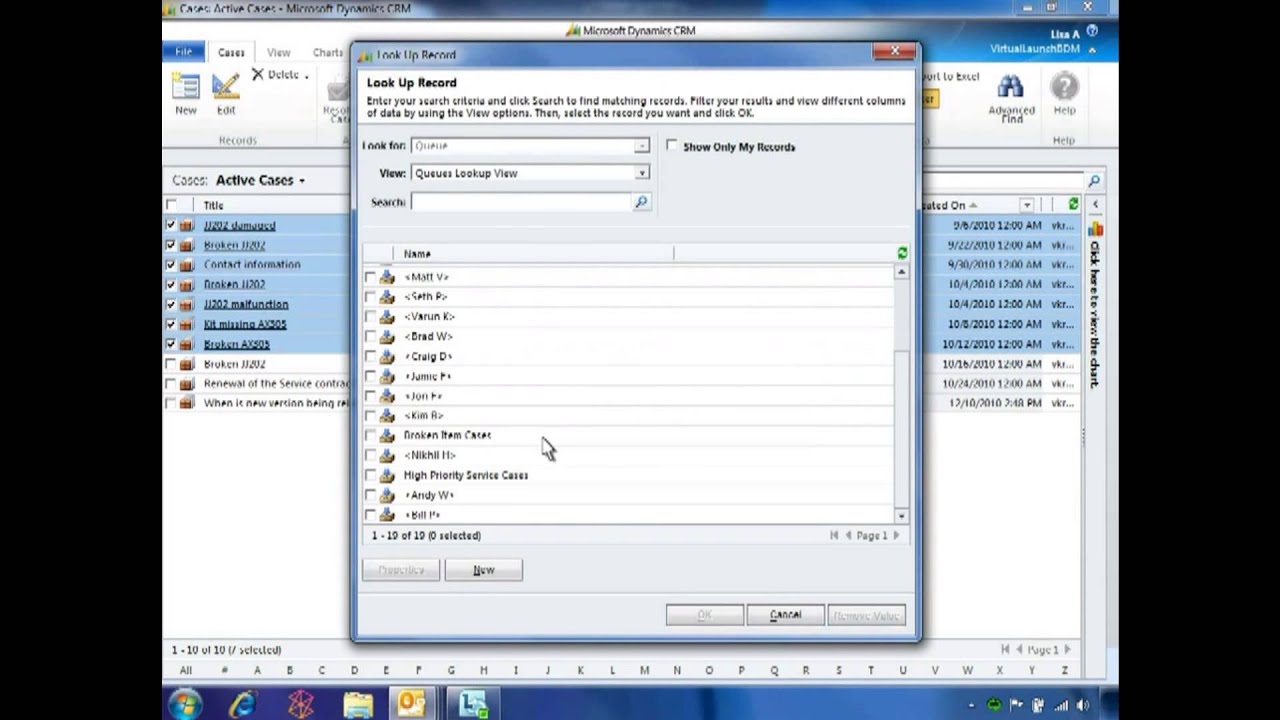This screenshot has height=720, width=1280.
Task: Collapse the ribbon with arrow under Lisa A
Action: tap(1092, 49)
